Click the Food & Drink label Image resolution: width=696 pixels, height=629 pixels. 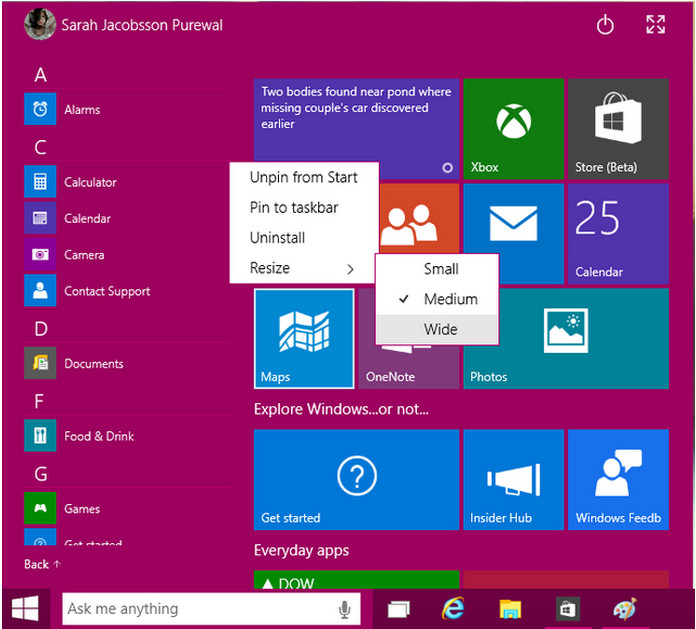click(x=99, y=436)
